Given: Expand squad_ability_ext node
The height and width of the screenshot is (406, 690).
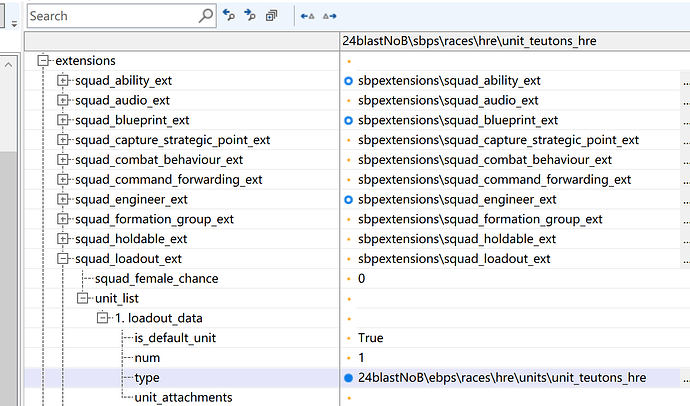Looking at the screenshot, I should [x=63, y=80].
